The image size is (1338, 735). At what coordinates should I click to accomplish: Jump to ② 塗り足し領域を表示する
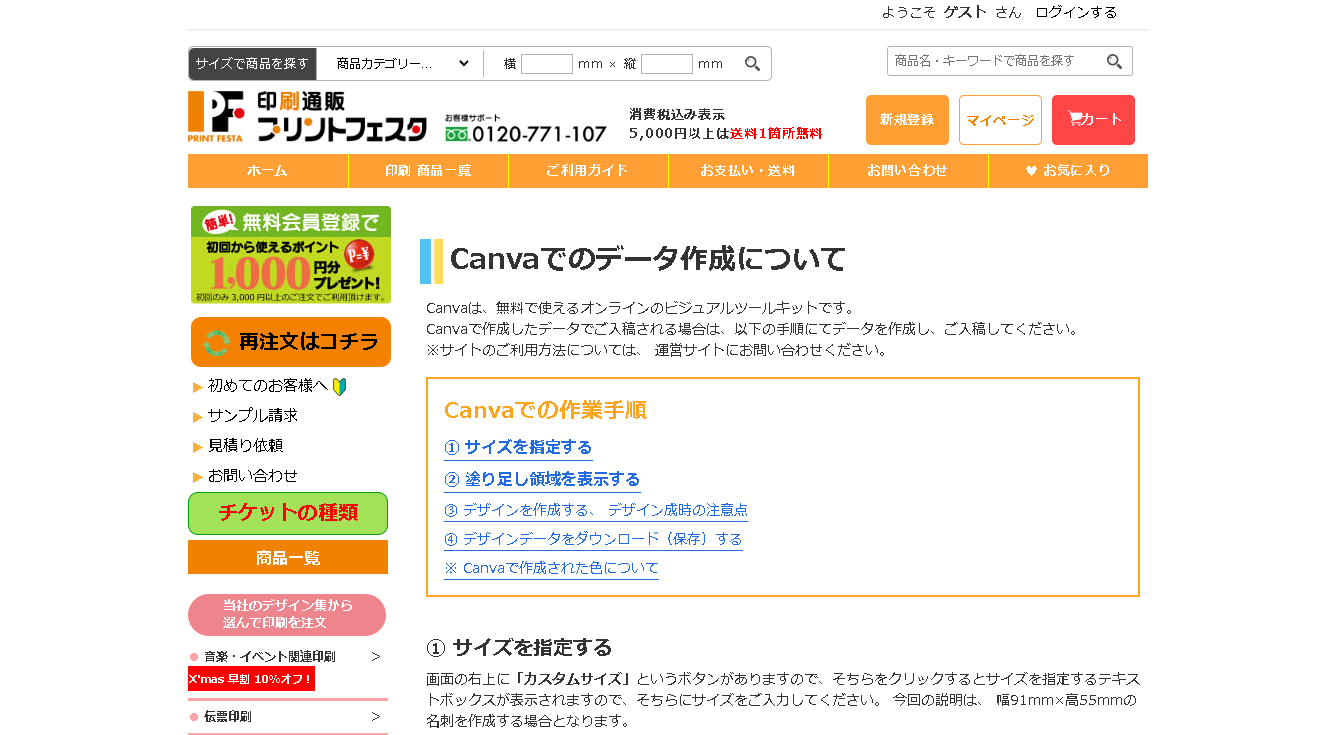coord(542,480)
